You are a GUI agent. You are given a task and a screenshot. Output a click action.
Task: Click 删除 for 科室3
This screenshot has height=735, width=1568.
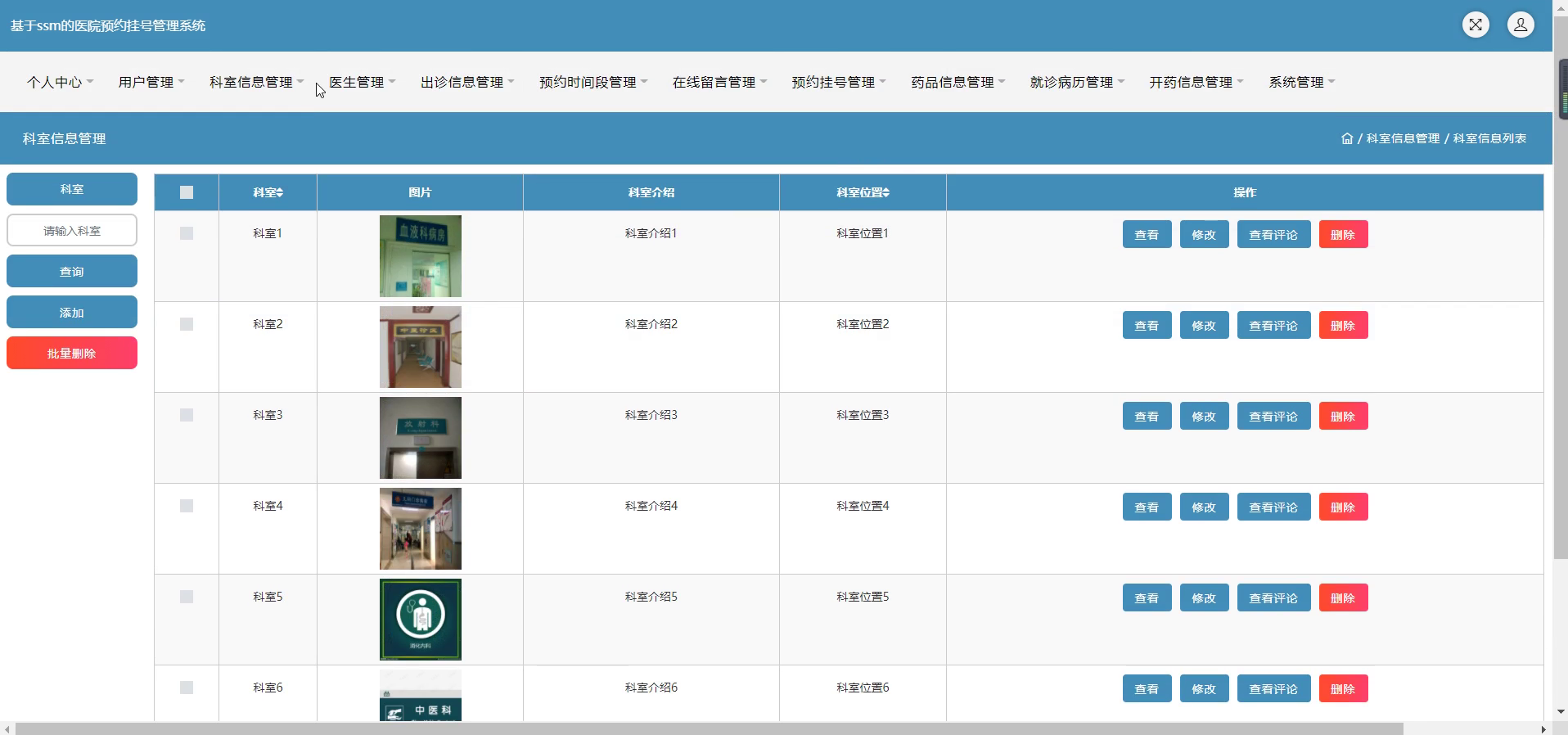click(1343, 416)
